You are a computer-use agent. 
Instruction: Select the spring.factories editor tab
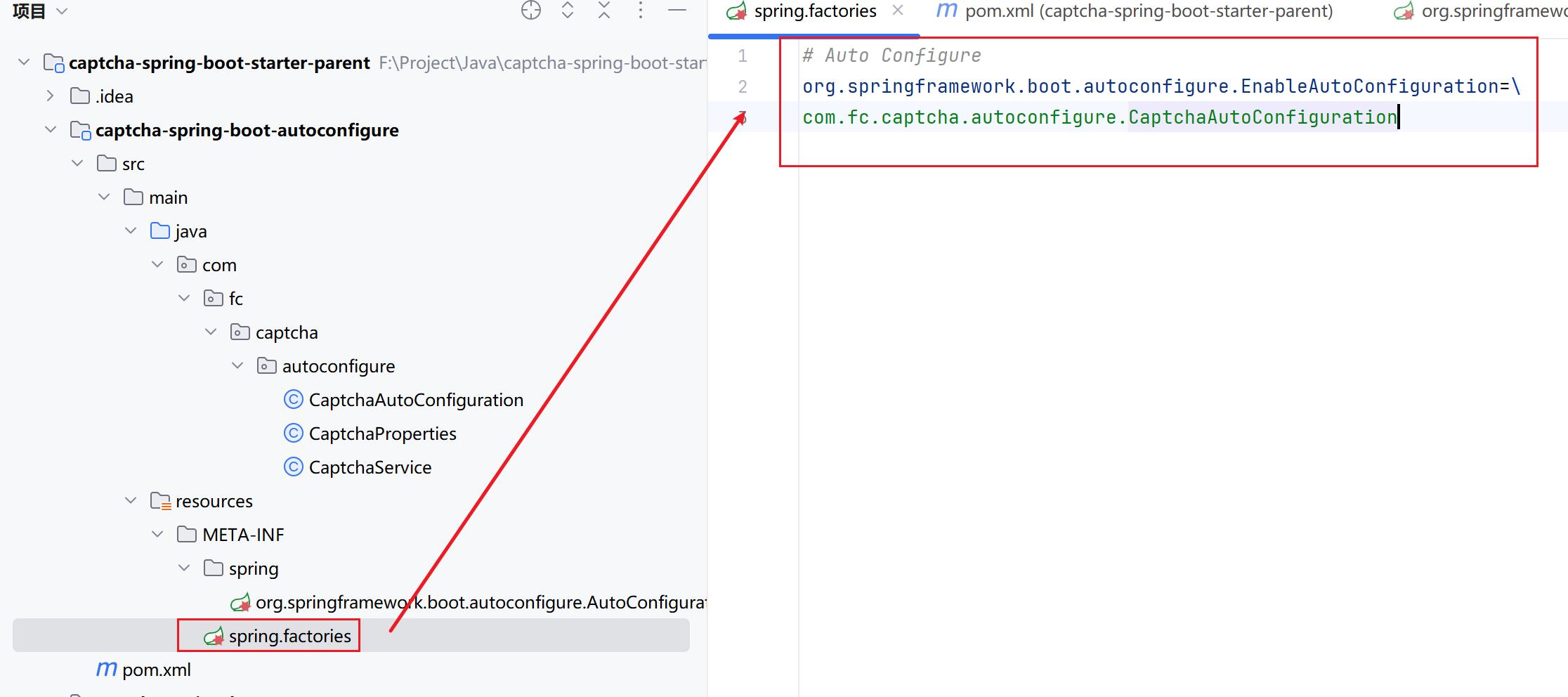[x=815, y=11]
